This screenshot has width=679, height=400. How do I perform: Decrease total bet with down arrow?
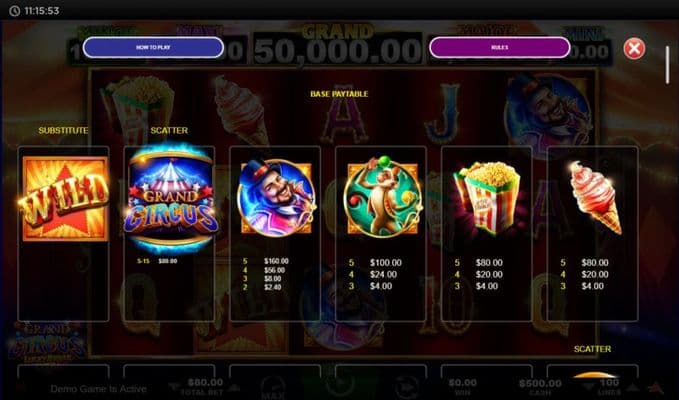tap(174, 387)
